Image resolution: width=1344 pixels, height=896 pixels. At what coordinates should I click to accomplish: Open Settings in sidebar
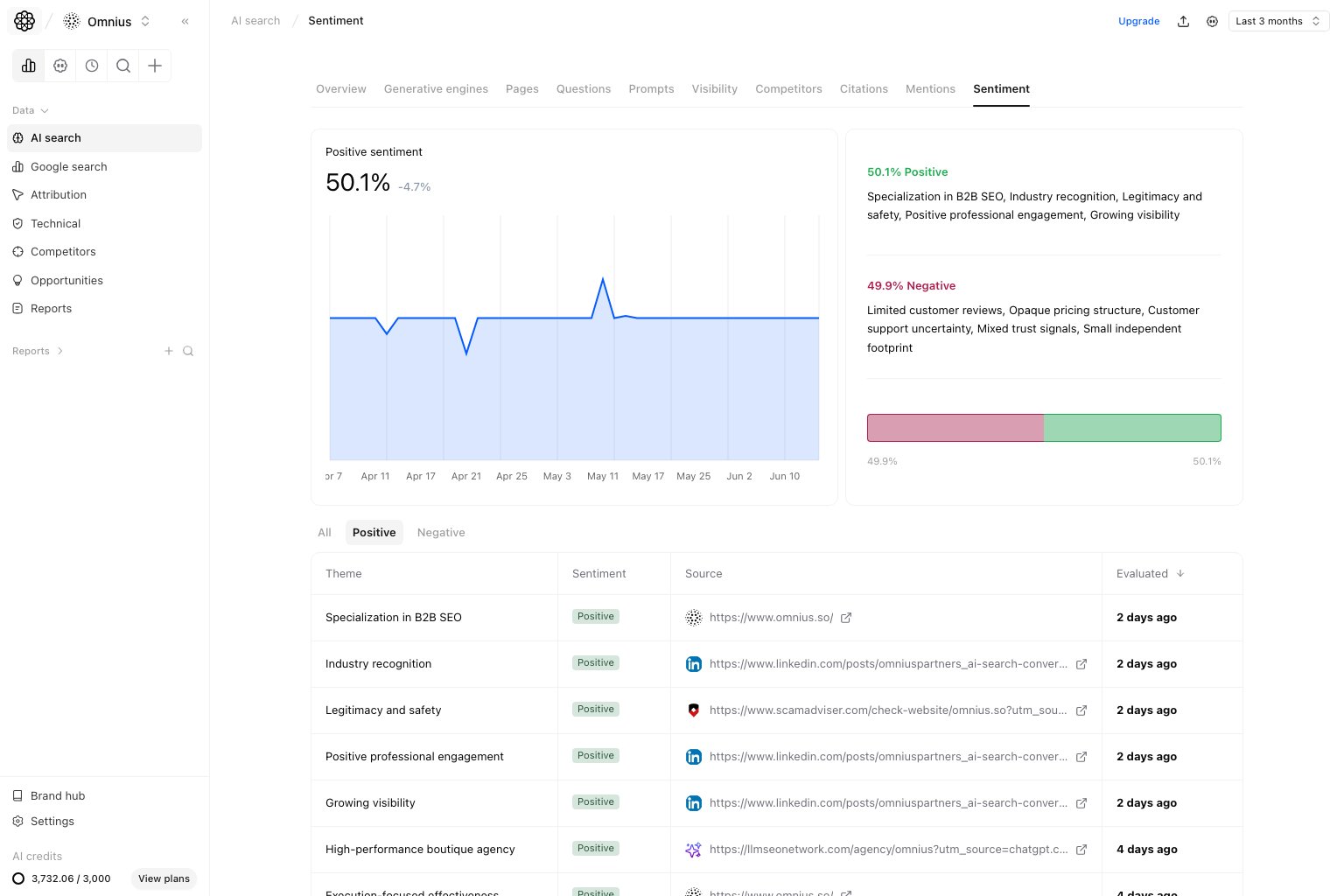pyautogui.click(x=104, y=821)
